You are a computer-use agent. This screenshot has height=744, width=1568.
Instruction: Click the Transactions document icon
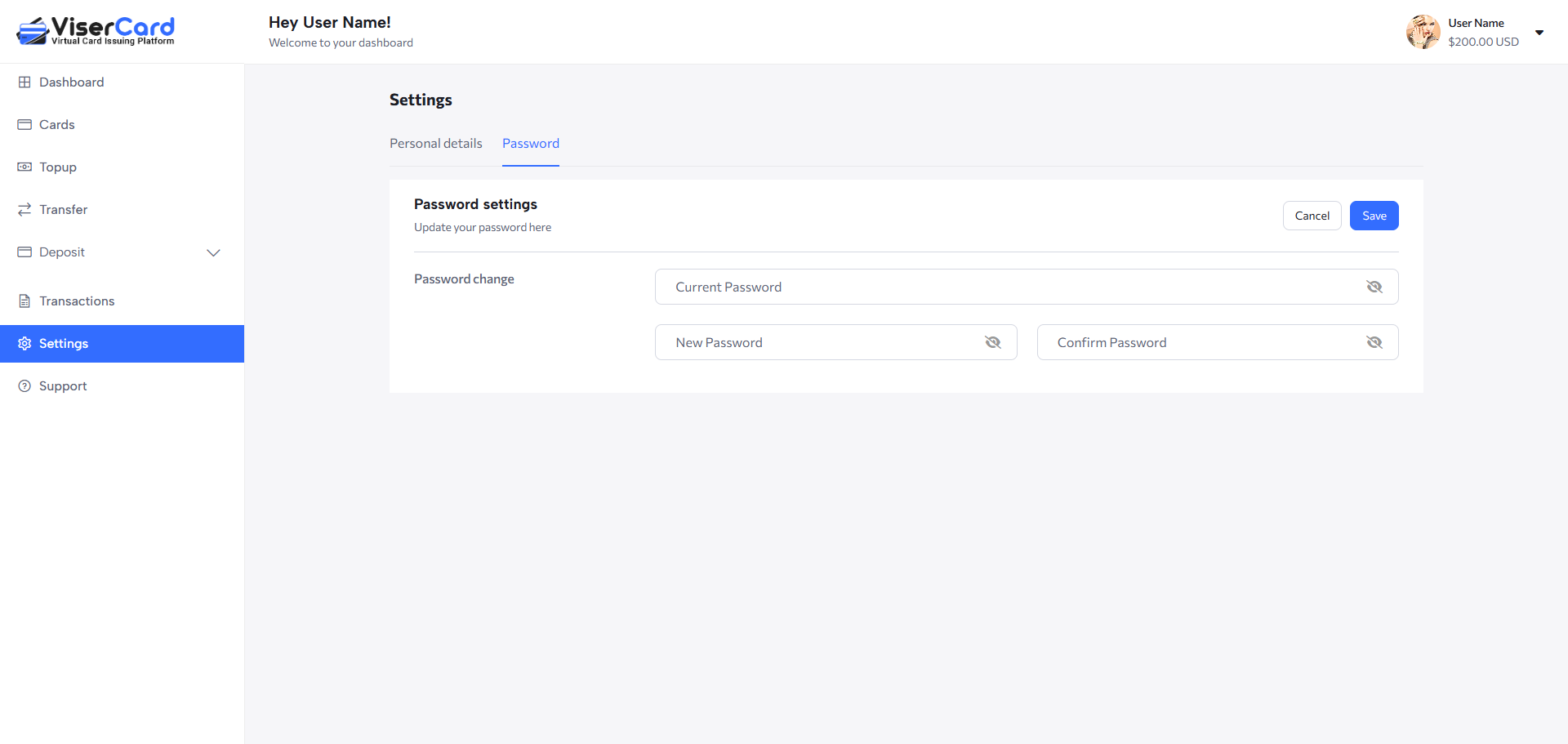tap(24, 301)
